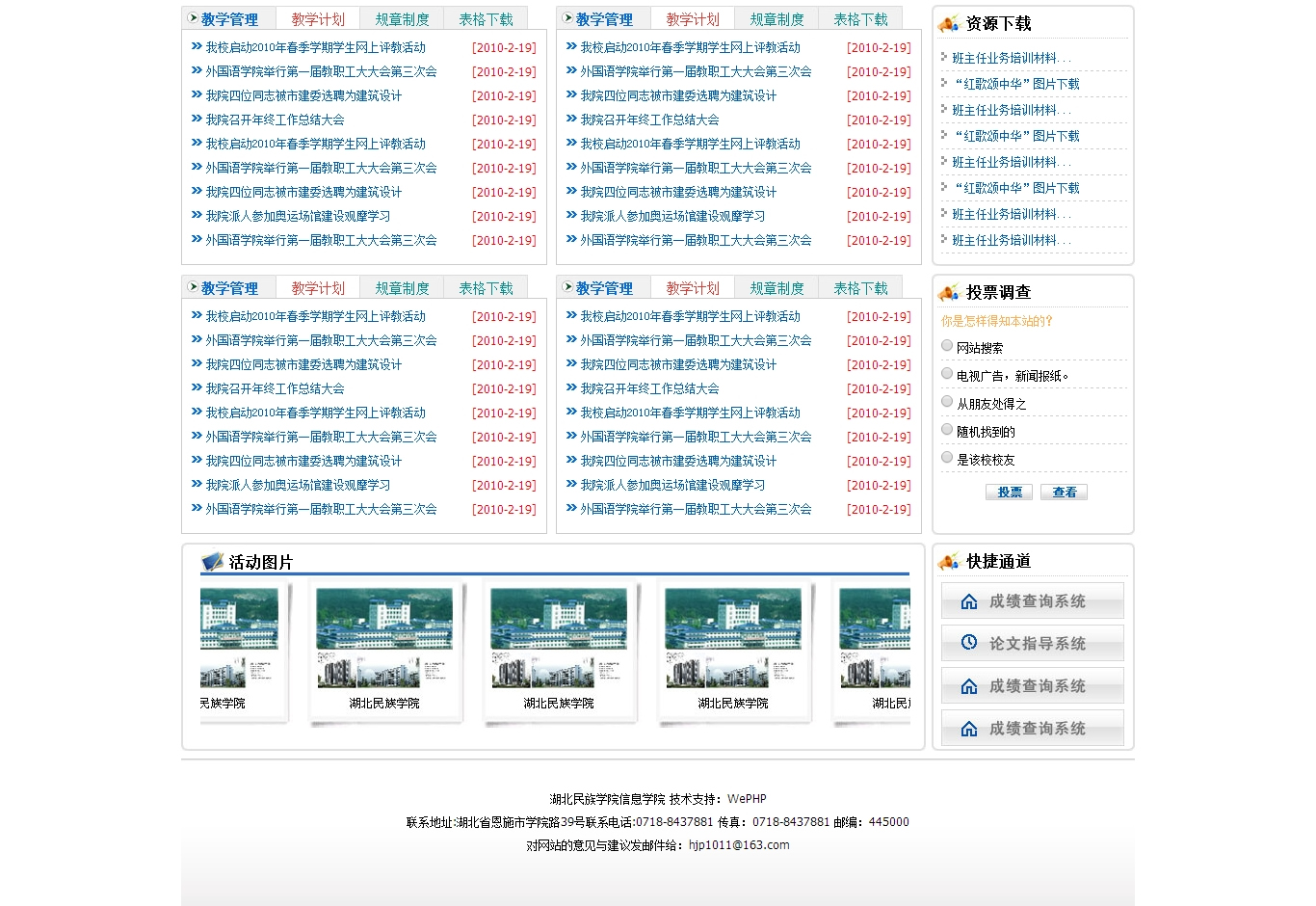Click the megaphone icon beside 投票调查
The image size is (1316, 906).
point(949,292)
